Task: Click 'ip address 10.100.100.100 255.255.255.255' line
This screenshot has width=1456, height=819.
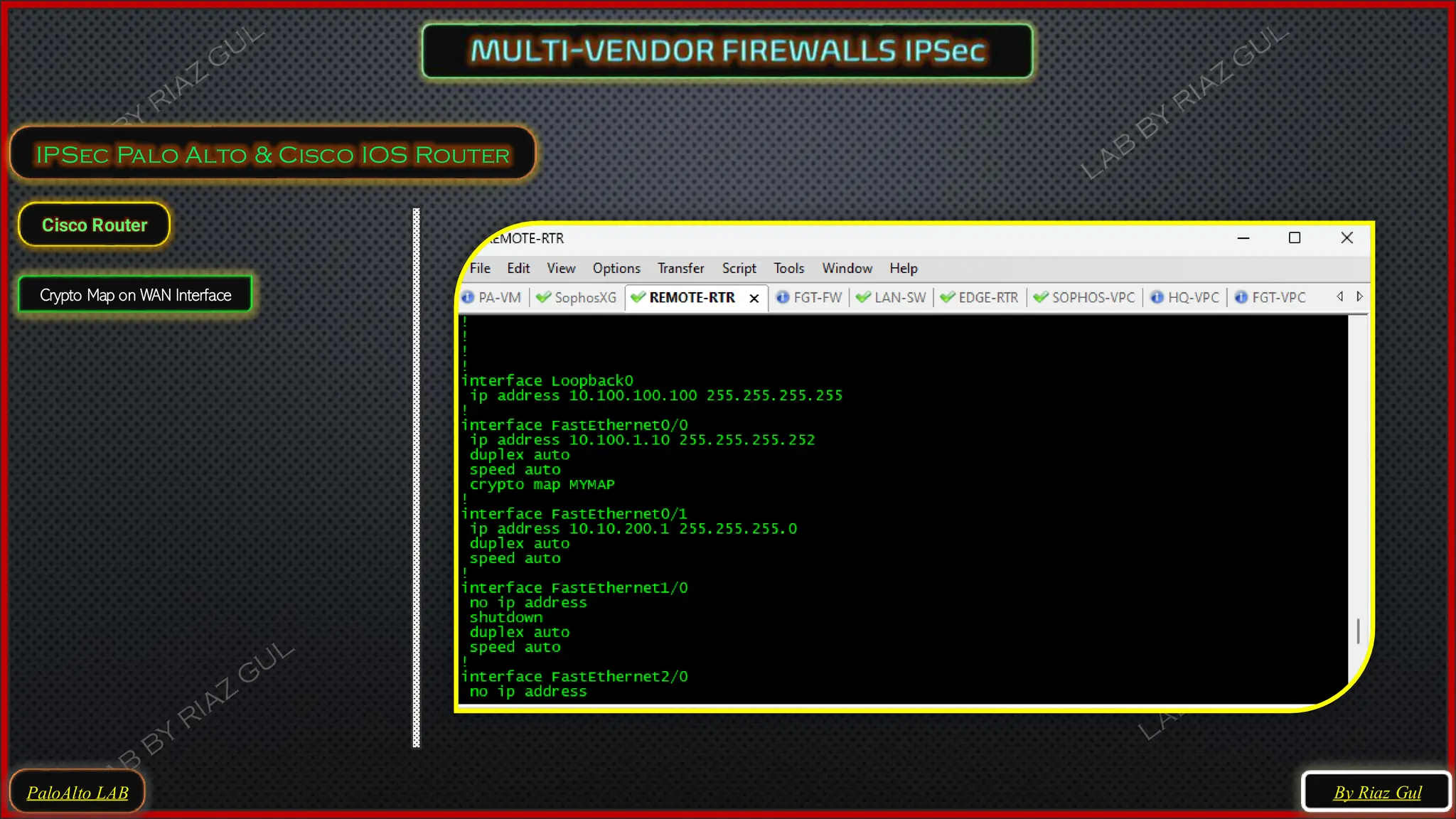Action: 655,396
